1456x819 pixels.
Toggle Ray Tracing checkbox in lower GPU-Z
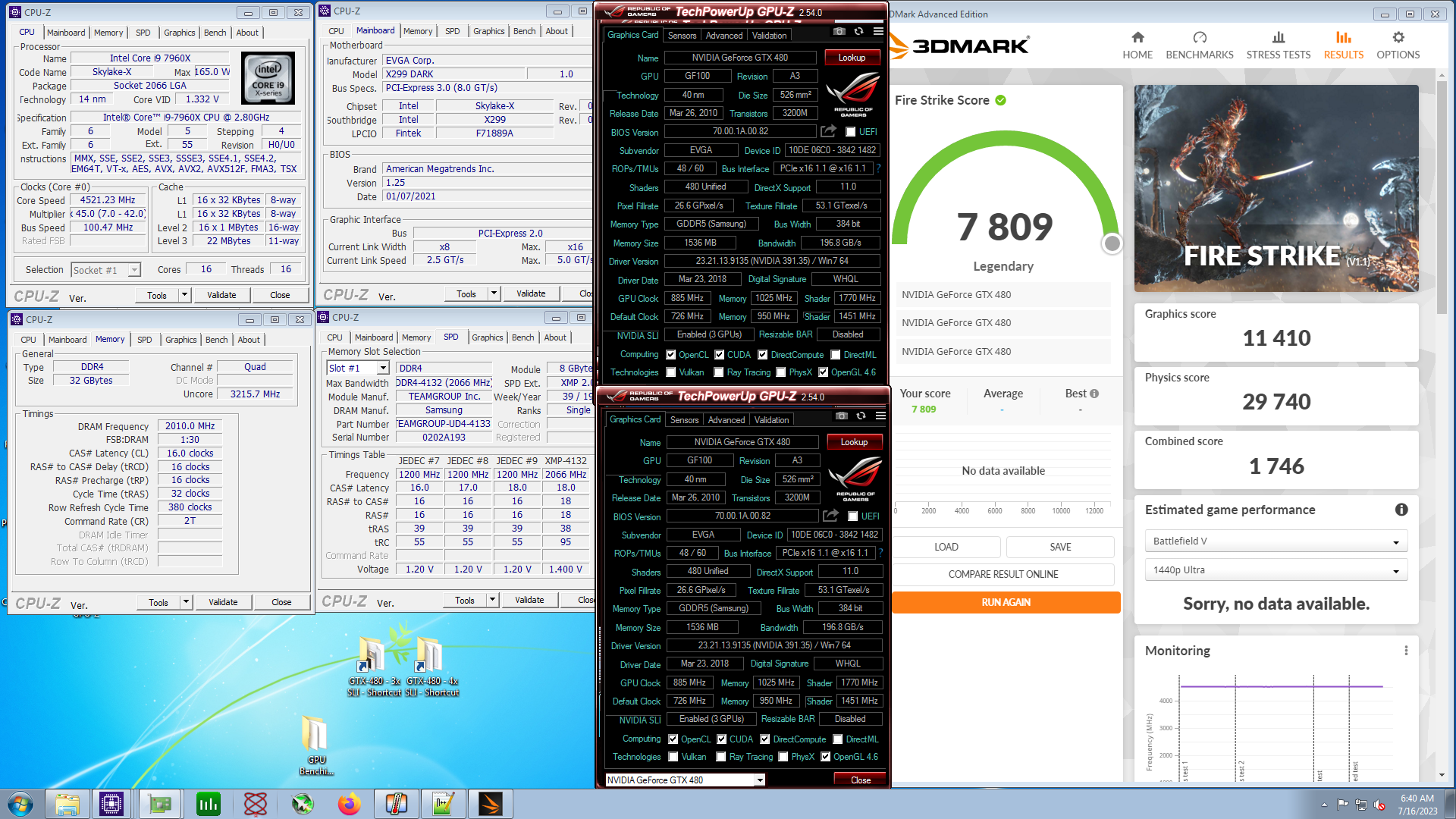point(721,757)
